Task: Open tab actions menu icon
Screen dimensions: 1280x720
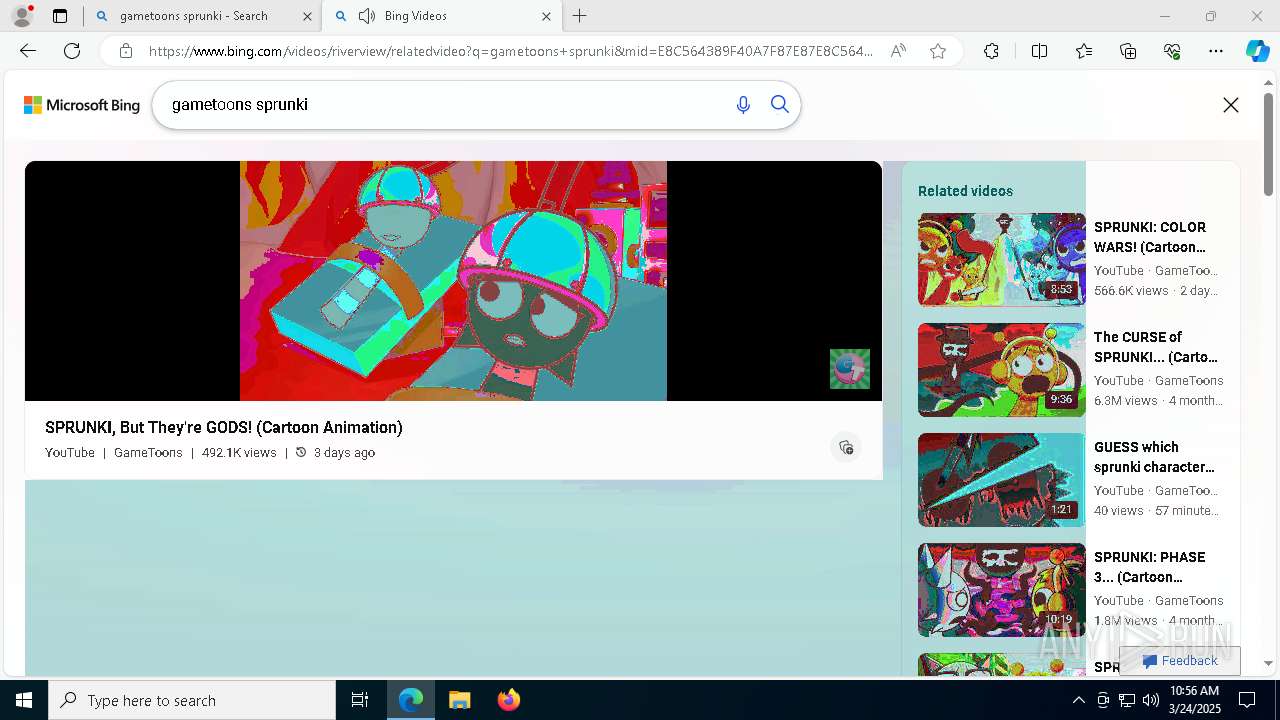Action: (60, 16)
